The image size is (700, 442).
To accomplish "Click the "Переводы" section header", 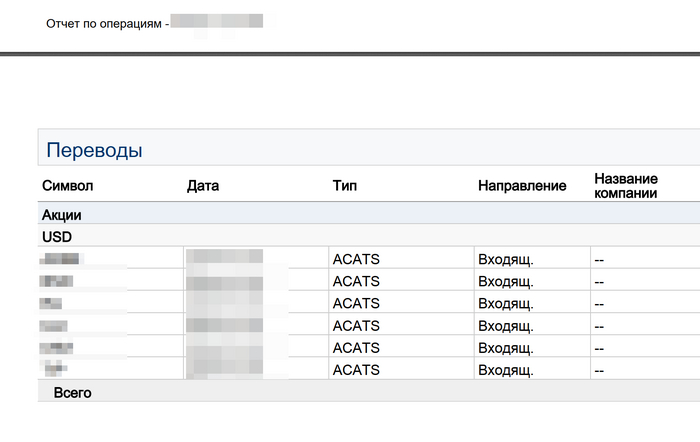I will 94,151.
